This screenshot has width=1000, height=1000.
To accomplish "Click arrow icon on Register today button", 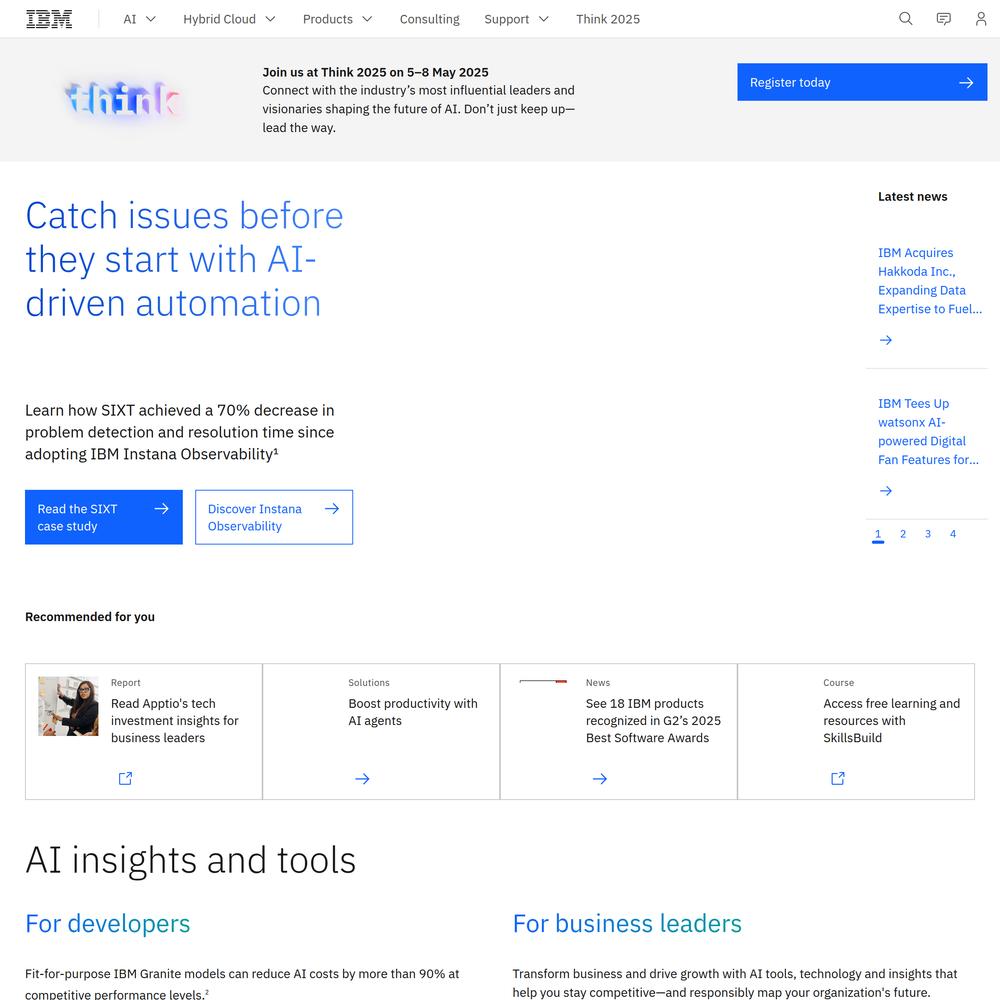I will (x=966, y=82).
